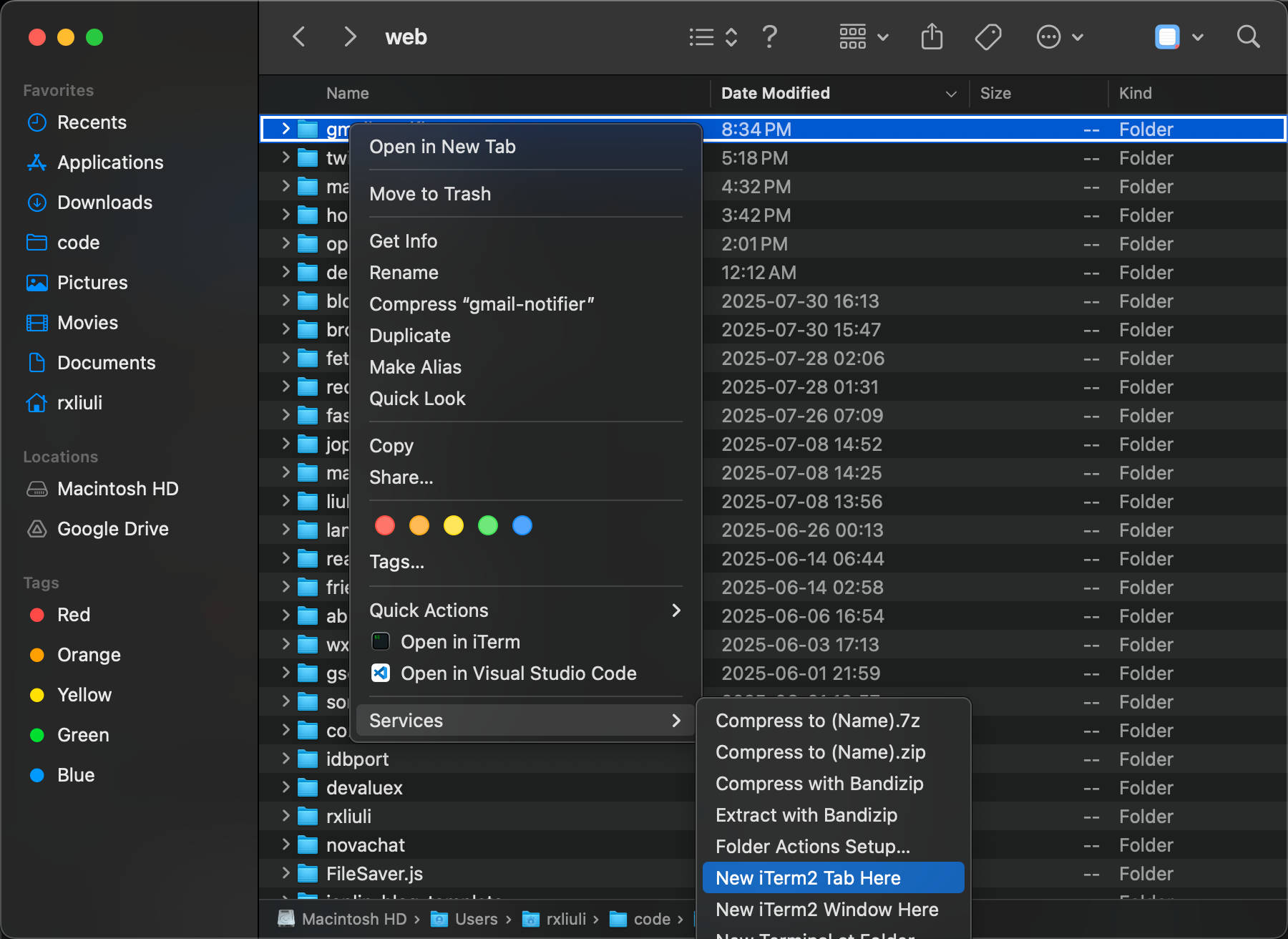This screenshot has height=939, width=1288.
Task: Click the Share toolbar icon
Action: tap(932, 37)
